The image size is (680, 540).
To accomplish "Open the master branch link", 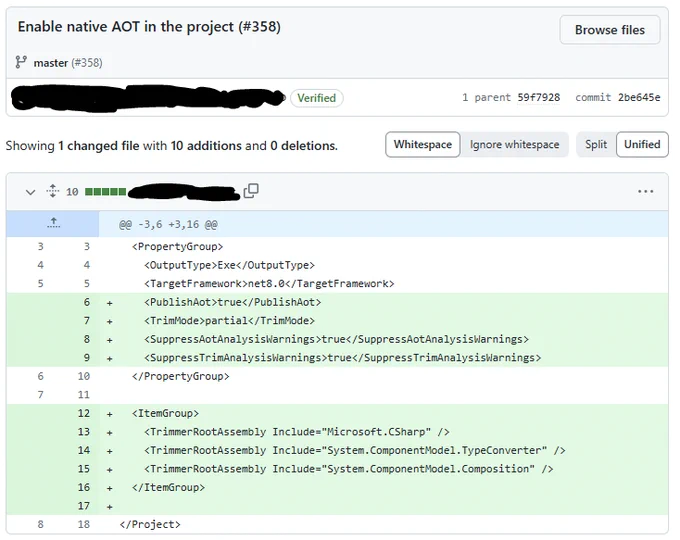I will pyautogui.click(x=51, y=63).
